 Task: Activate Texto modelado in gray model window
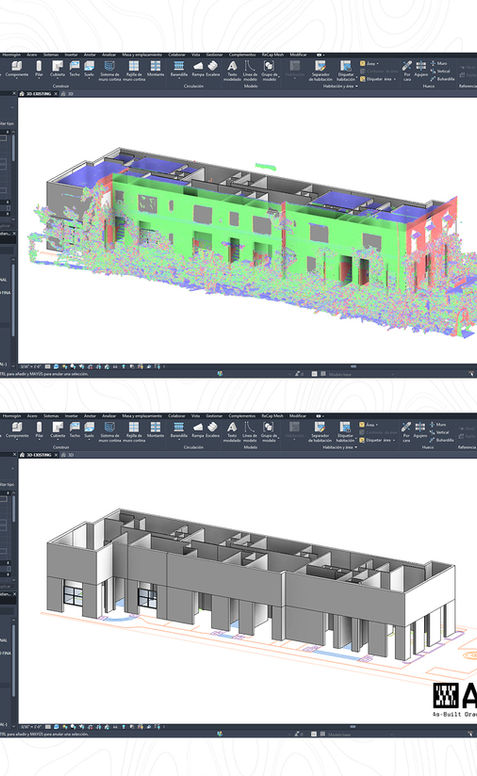(232, 432)
